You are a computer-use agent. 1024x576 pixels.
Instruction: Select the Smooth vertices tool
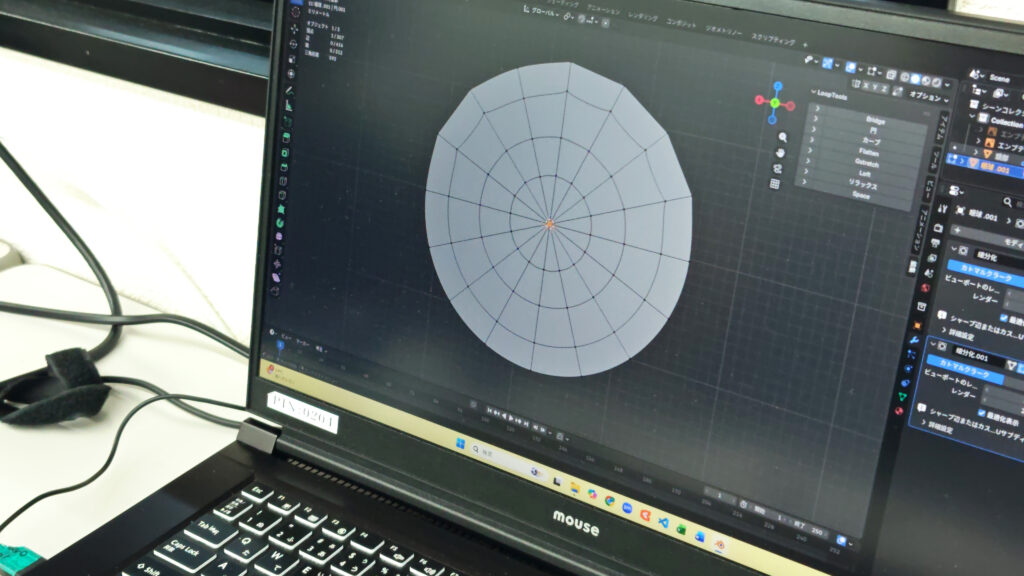coord(280,236)
